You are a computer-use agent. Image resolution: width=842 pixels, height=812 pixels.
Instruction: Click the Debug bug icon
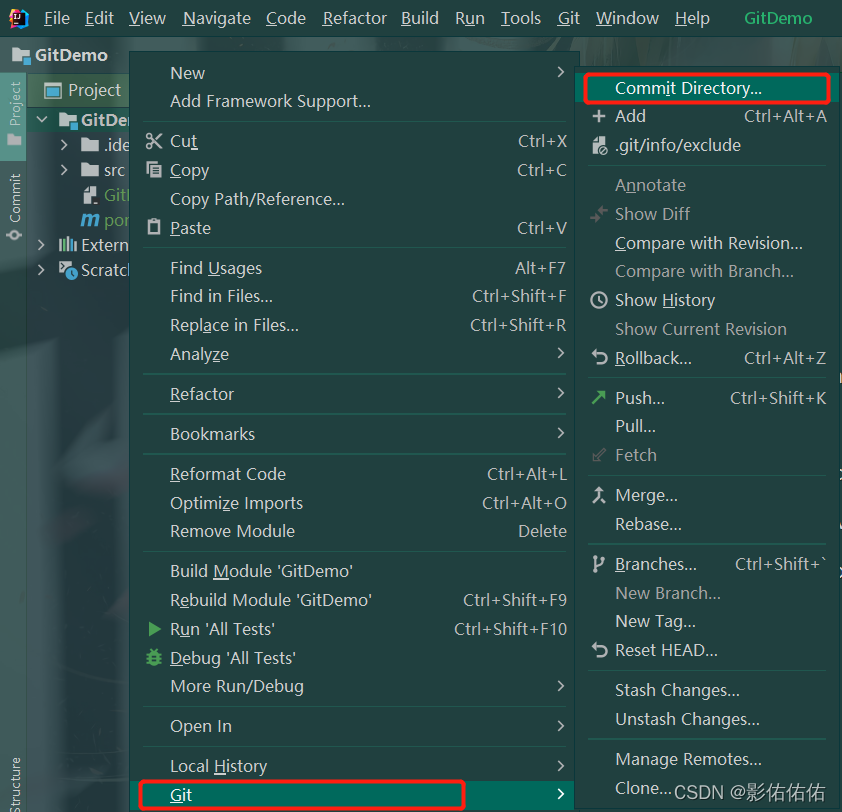[x=154, y=657]
